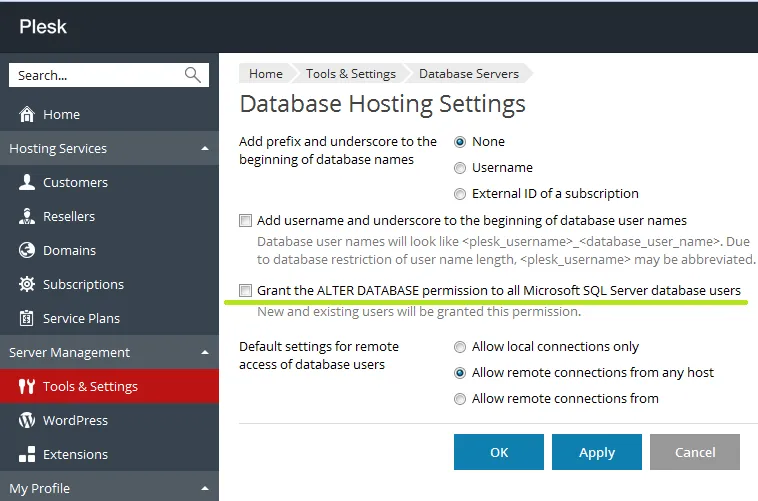Click the Service Plans icon
758x501 pixels.
27,319
